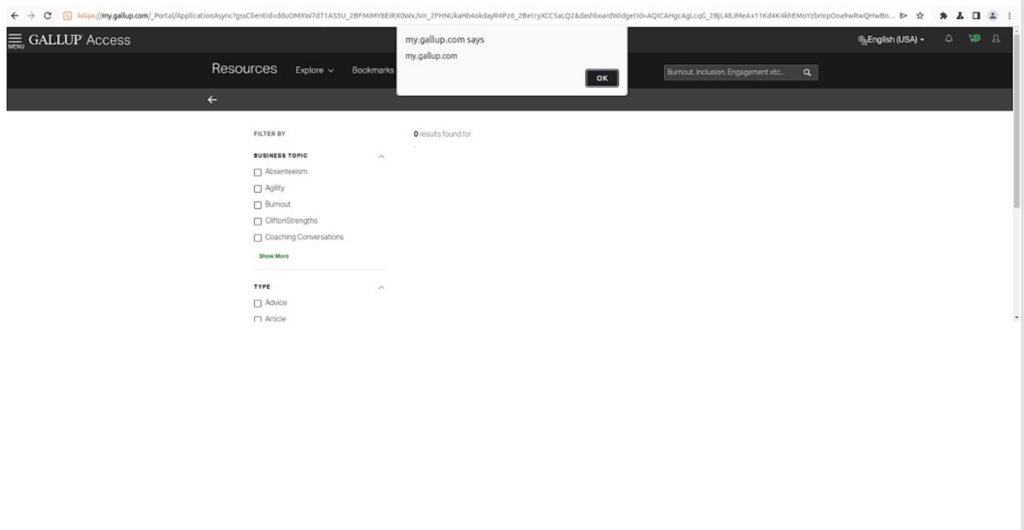The image size is (1024, 530).
Task: Open the notifications bell icon
Action: pos(948,40)
